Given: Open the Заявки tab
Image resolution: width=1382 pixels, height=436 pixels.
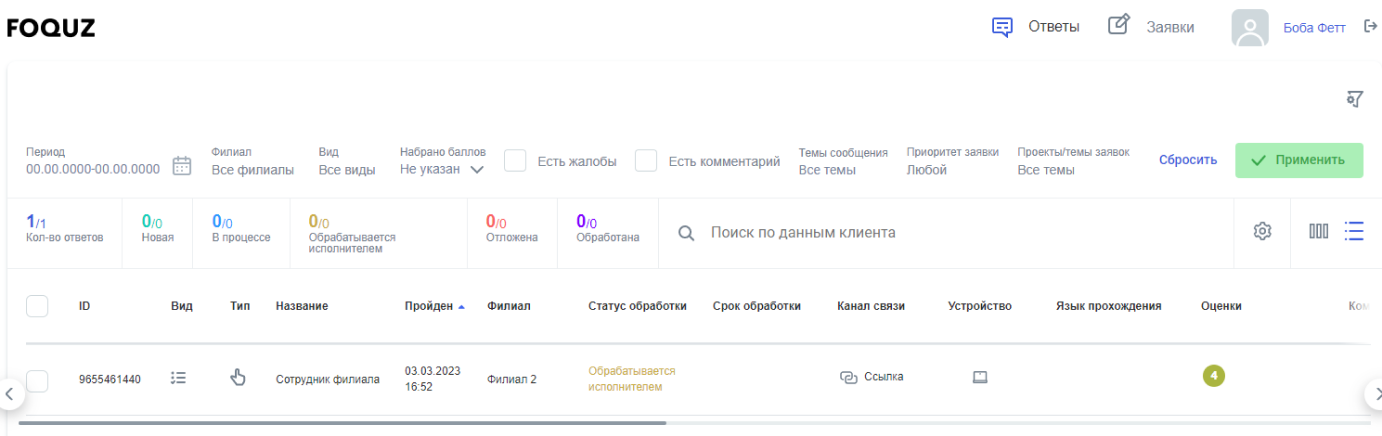Looking at the screenshot, I should point(1152,27).
